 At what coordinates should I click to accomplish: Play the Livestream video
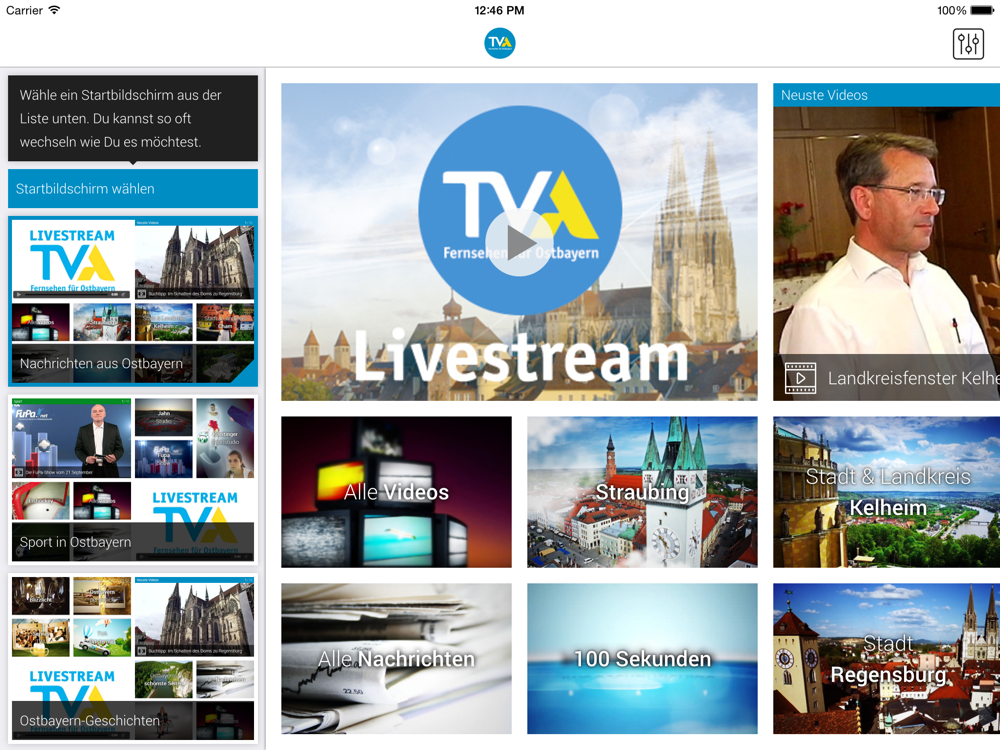click(519, 243)
